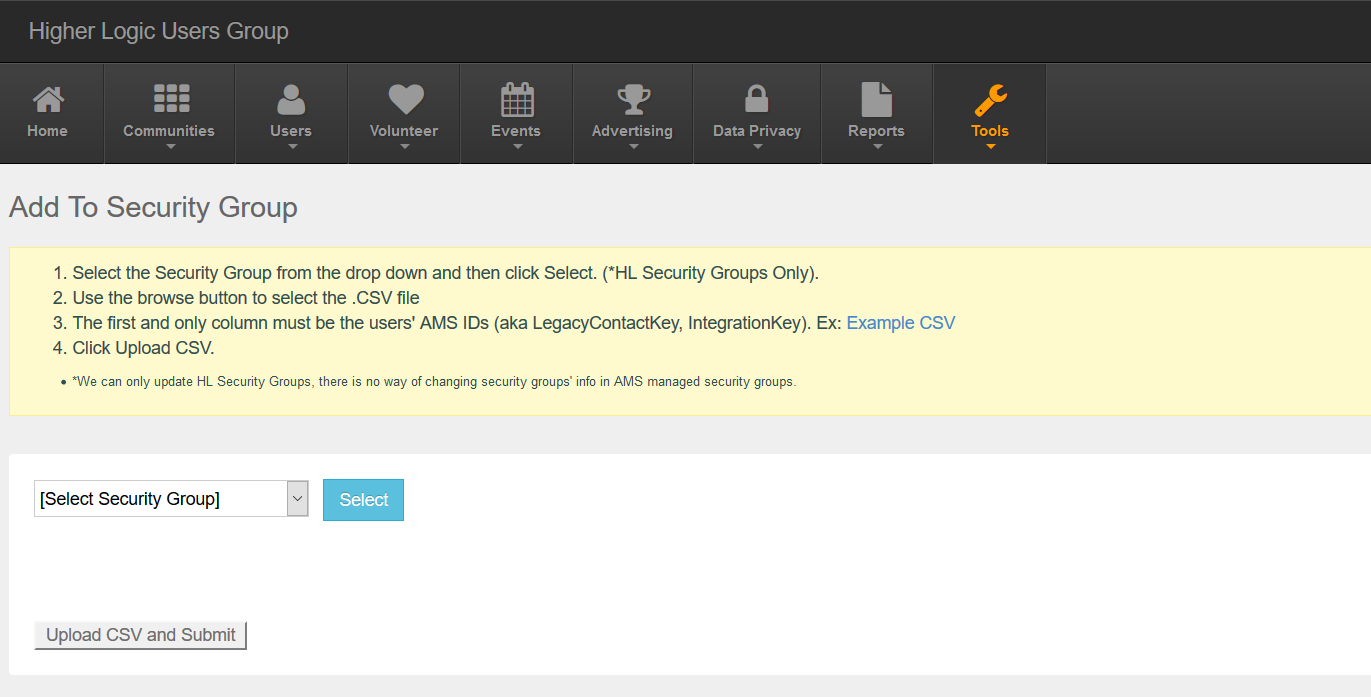Open the Tools menu label

pos(990,131)
